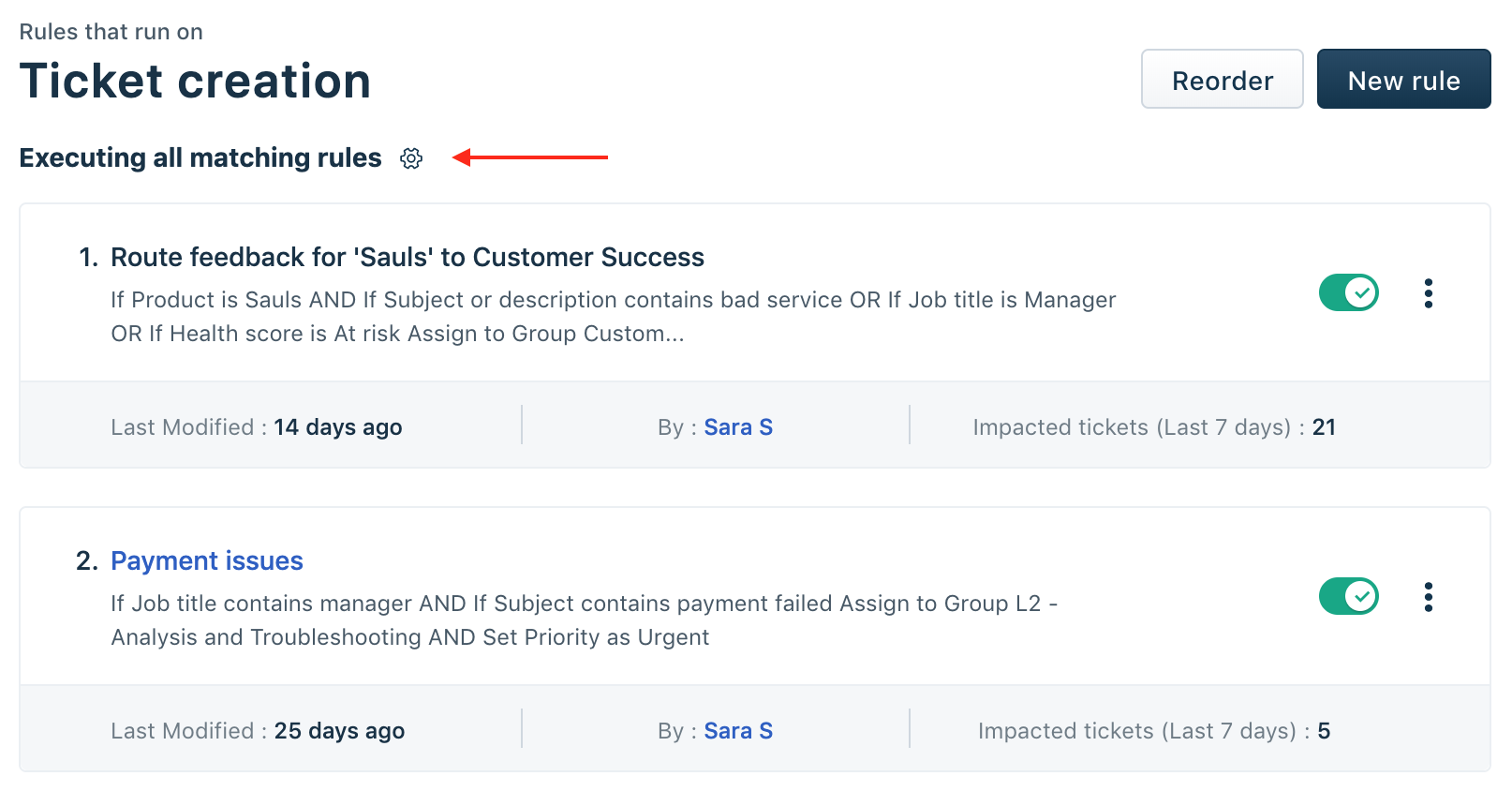
Task: Click the 'Ticket creation' page title
Action: tap(195, 81)
